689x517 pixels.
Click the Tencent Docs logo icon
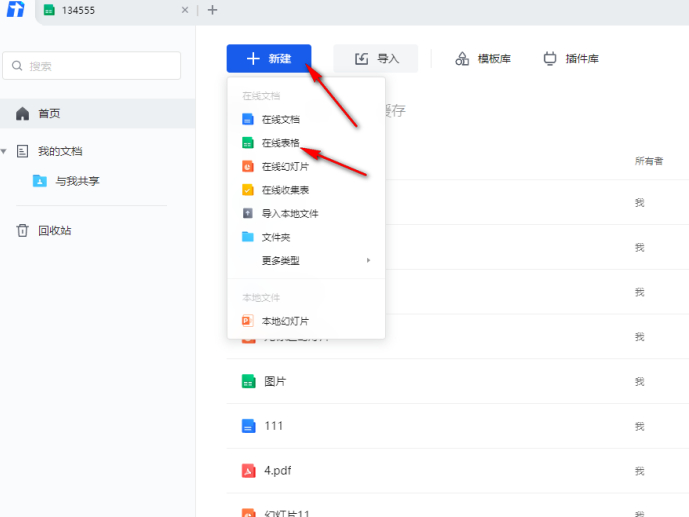[x=16, y=9]
